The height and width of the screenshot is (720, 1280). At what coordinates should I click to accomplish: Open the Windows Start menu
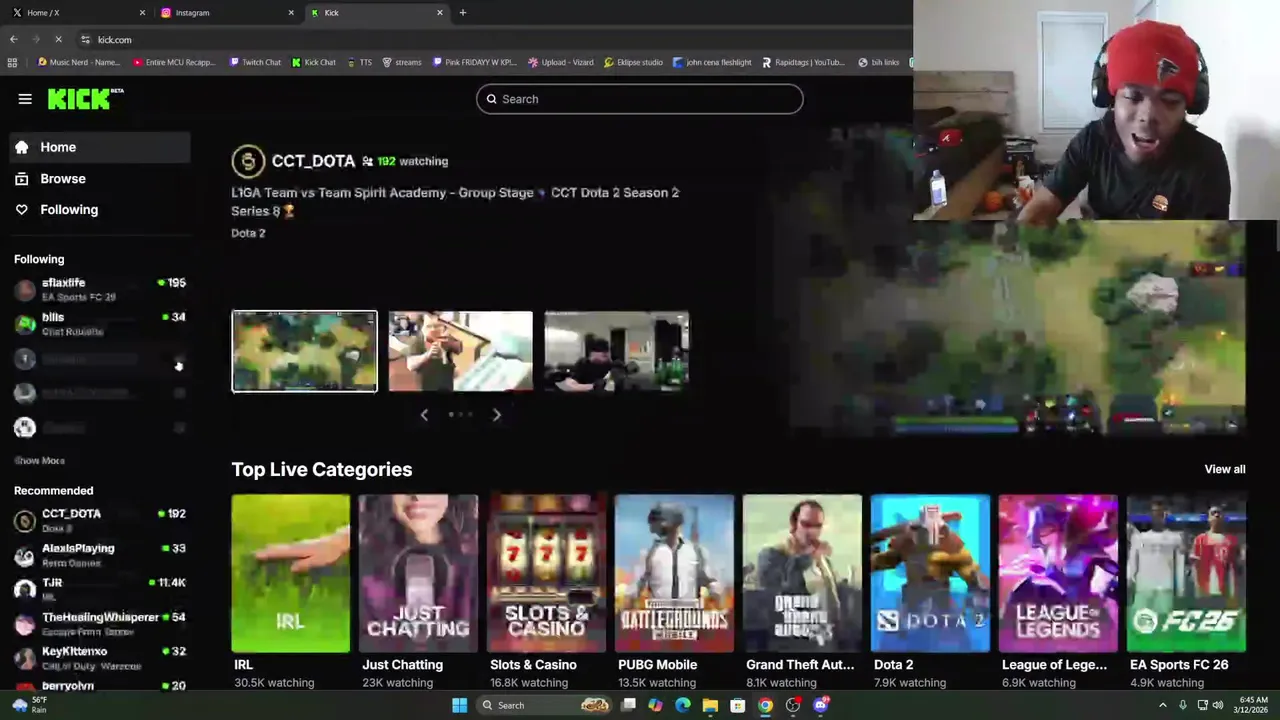(x=459, y=705)
